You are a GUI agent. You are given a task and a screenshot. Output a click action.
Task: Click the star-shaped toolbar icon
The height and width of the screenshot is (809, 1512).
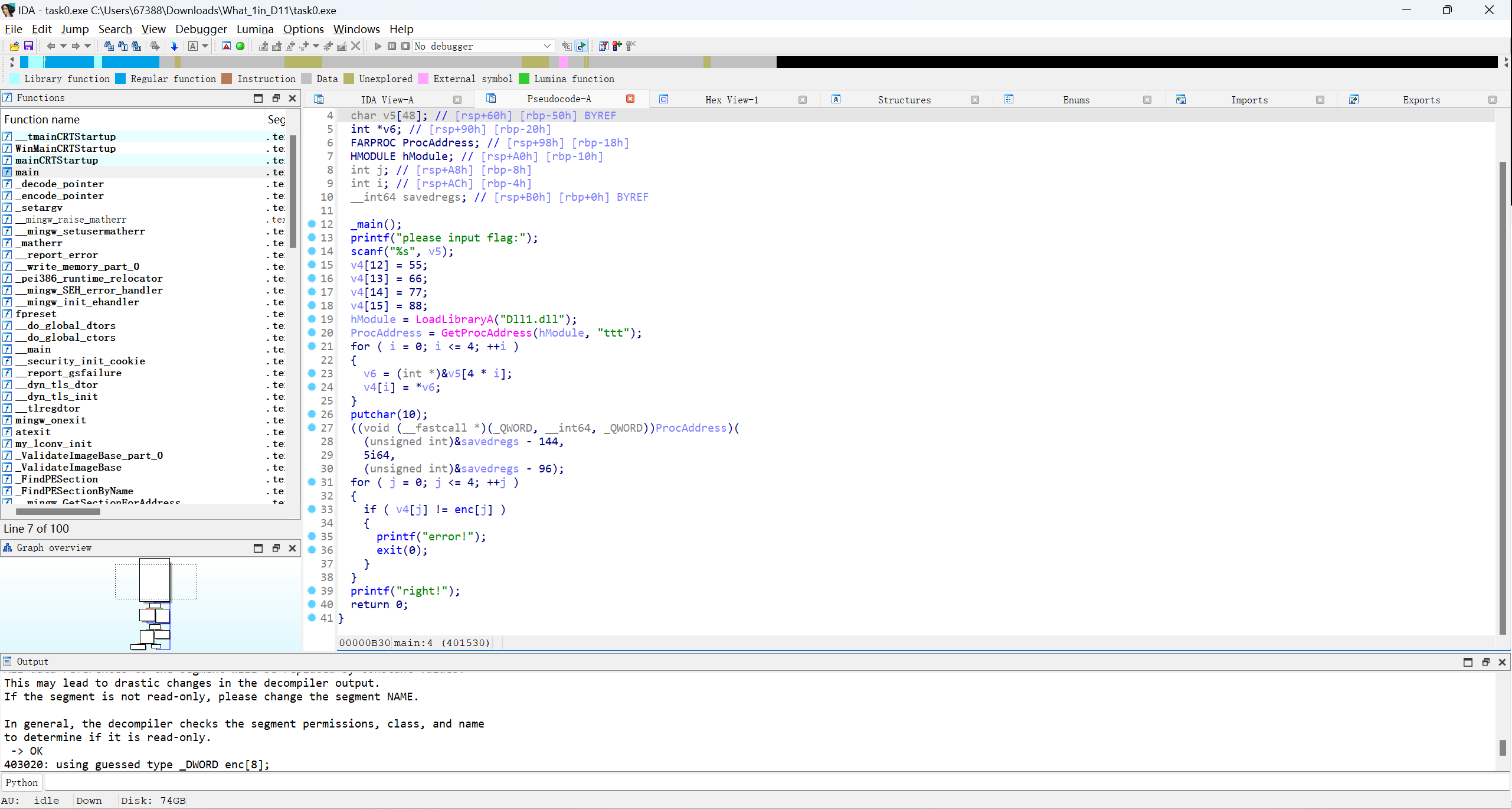coord(328,46)
